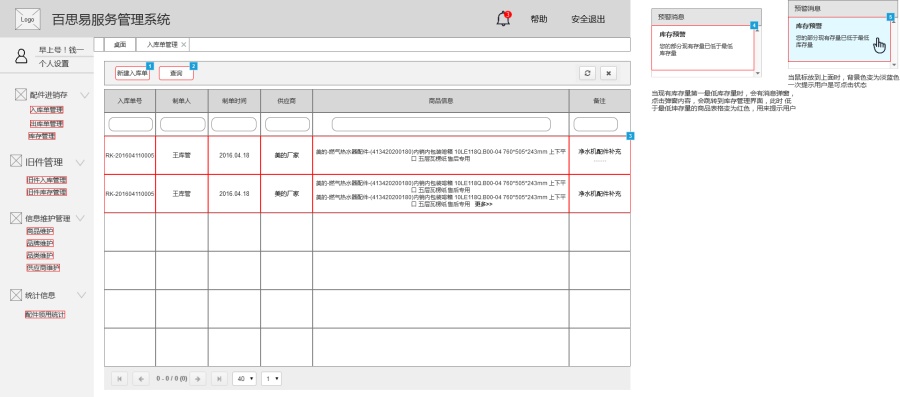This screenshot has width=900, height=397.
Task: Click the 查询 button
Action: pyautogui.click(x=176, y=73)
